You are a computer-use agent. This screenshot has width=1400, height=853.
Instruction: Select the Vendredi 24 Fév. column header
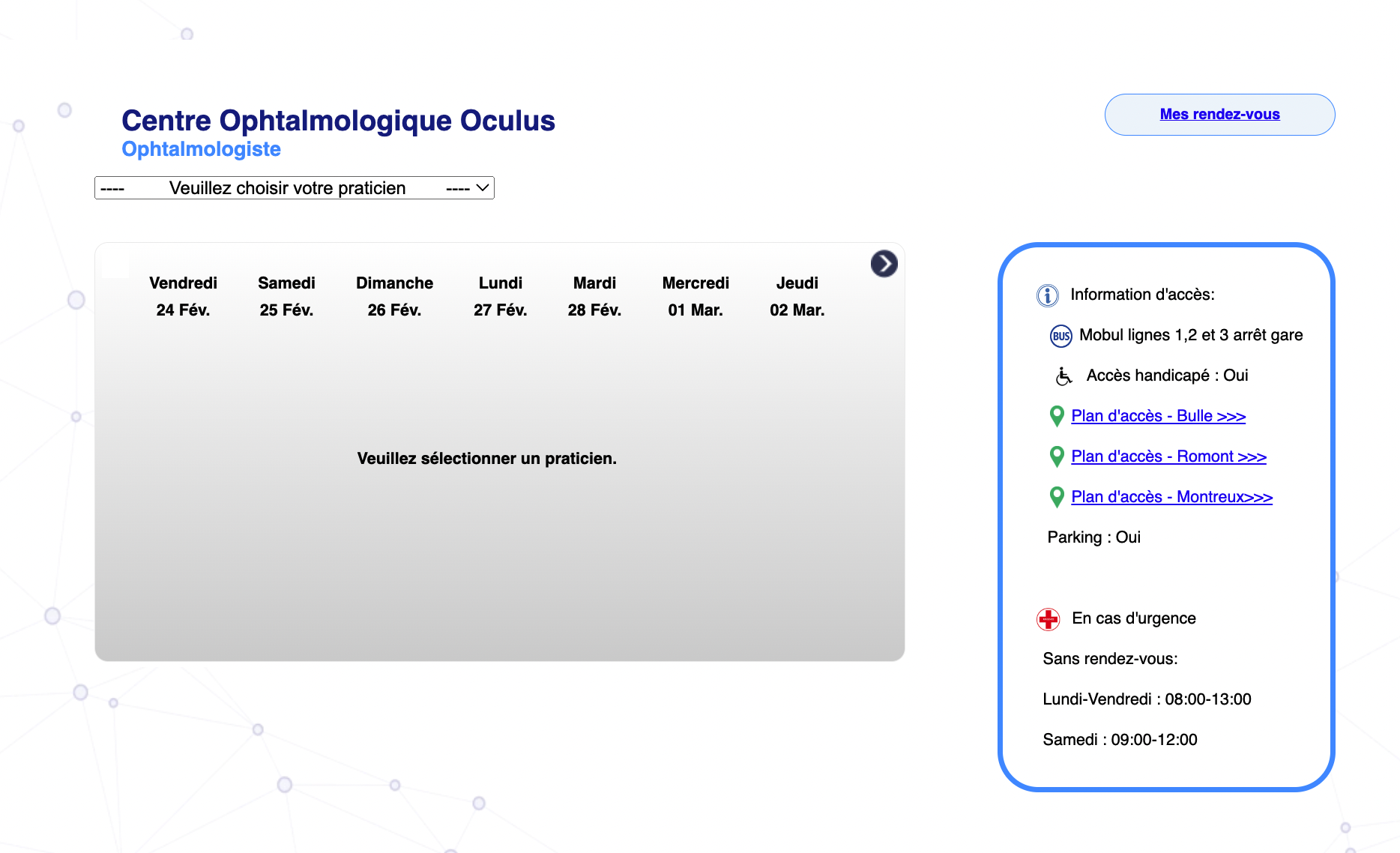click(x=183, y=296)
